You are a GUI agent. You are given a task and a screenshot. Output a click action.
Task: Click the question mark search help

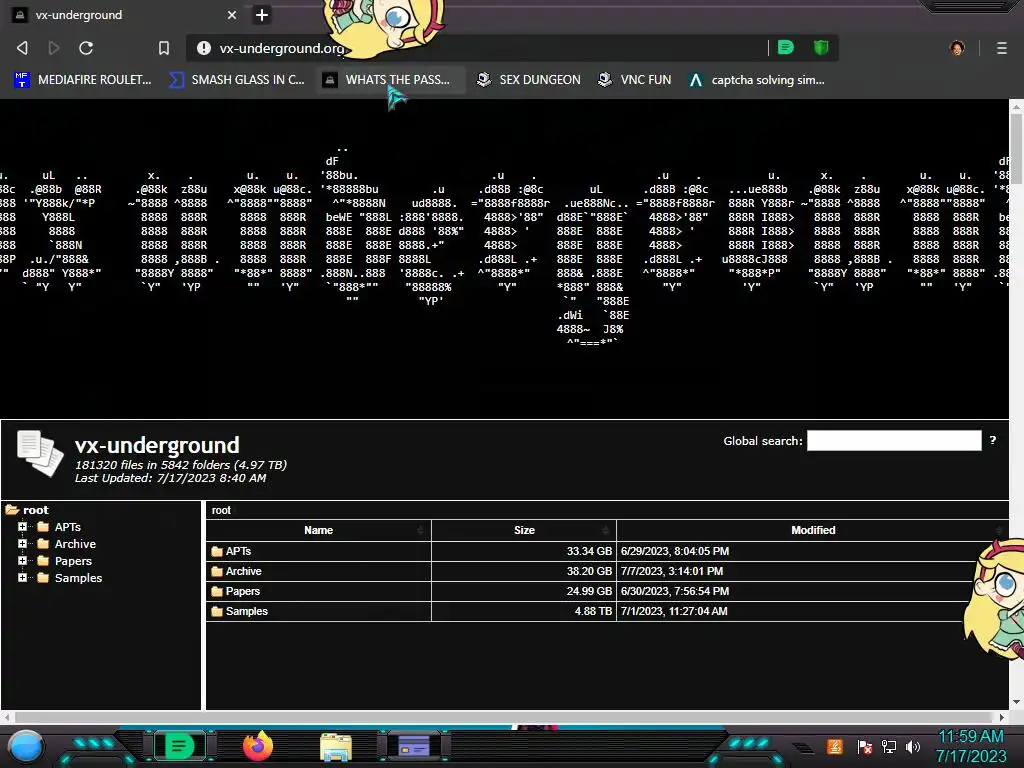(x=993, y=440)
